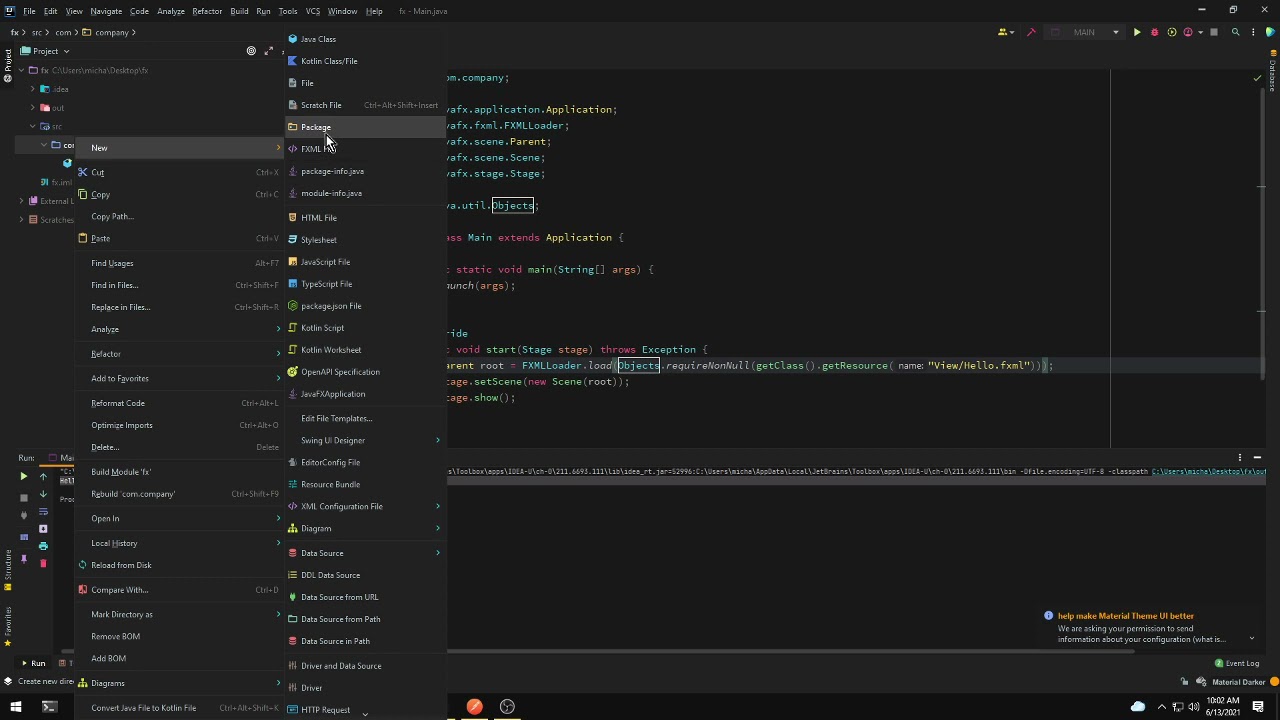Expand the Material Theme notification chevron
Image resolution: width=1280 pixels, height=720 pixels.
click(x=1251, y=639)
